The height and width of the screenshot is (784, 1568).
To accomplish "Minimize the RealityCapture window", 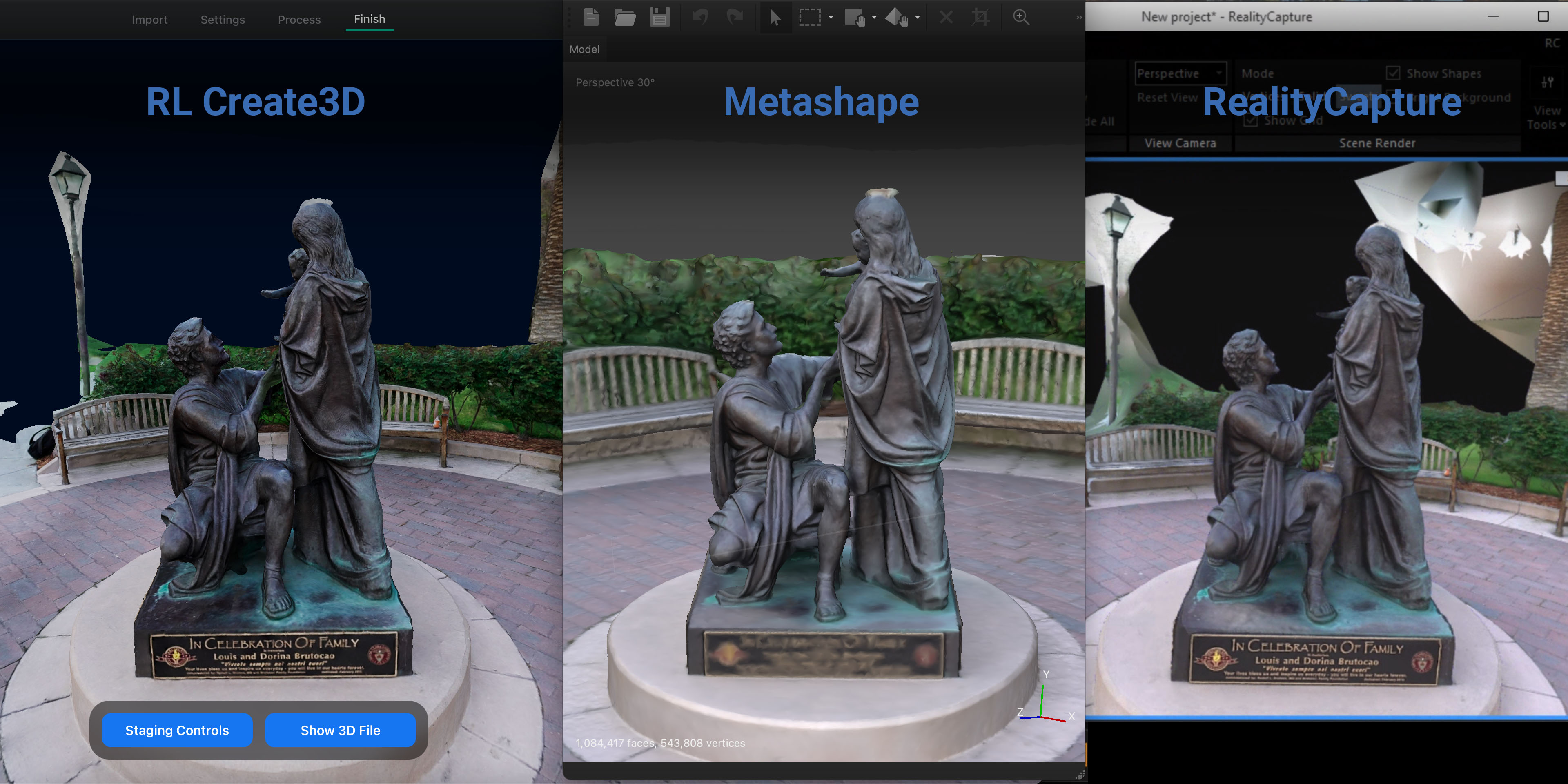I will point(1493,16).
